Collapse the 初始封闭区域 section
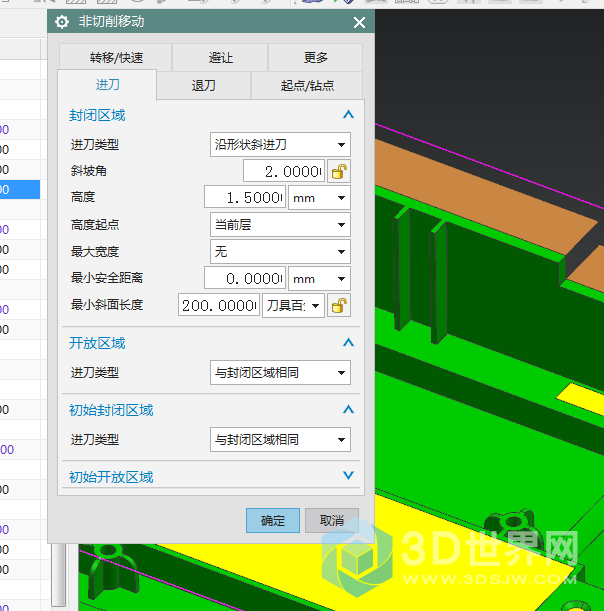The width and height of the screenshot is (604, 611). tap(348, 410)
